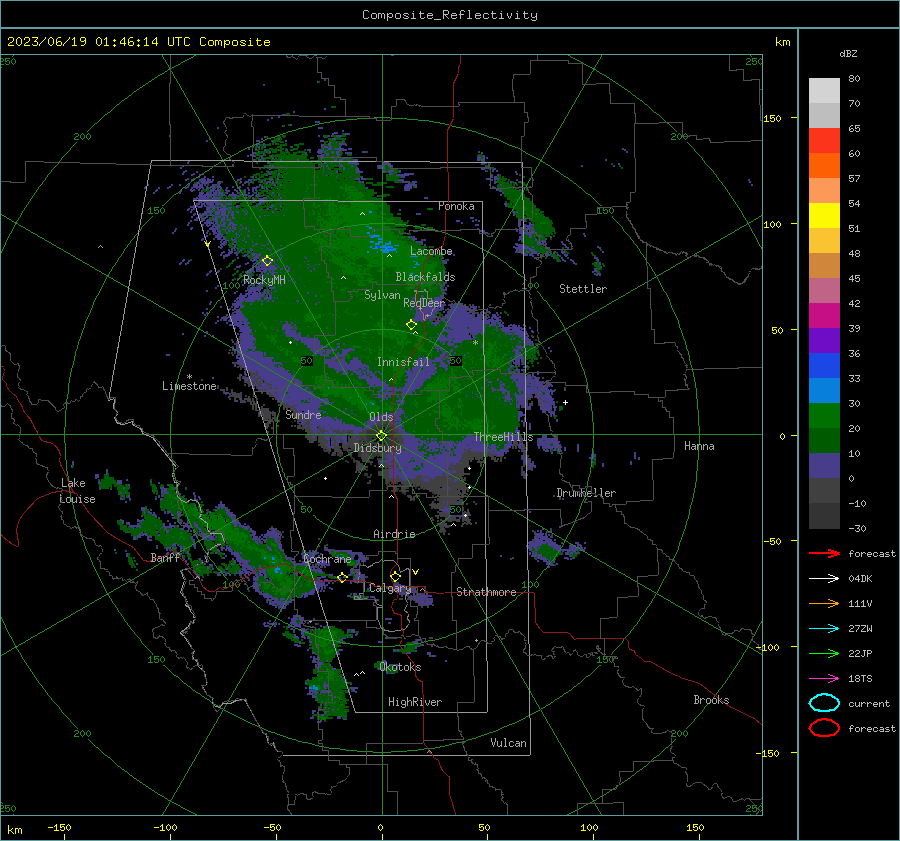This screenshot has width=900, height=841.
Task: Click the blue high-reflectivity cell near Lacombe
Action: click(383, 243)
